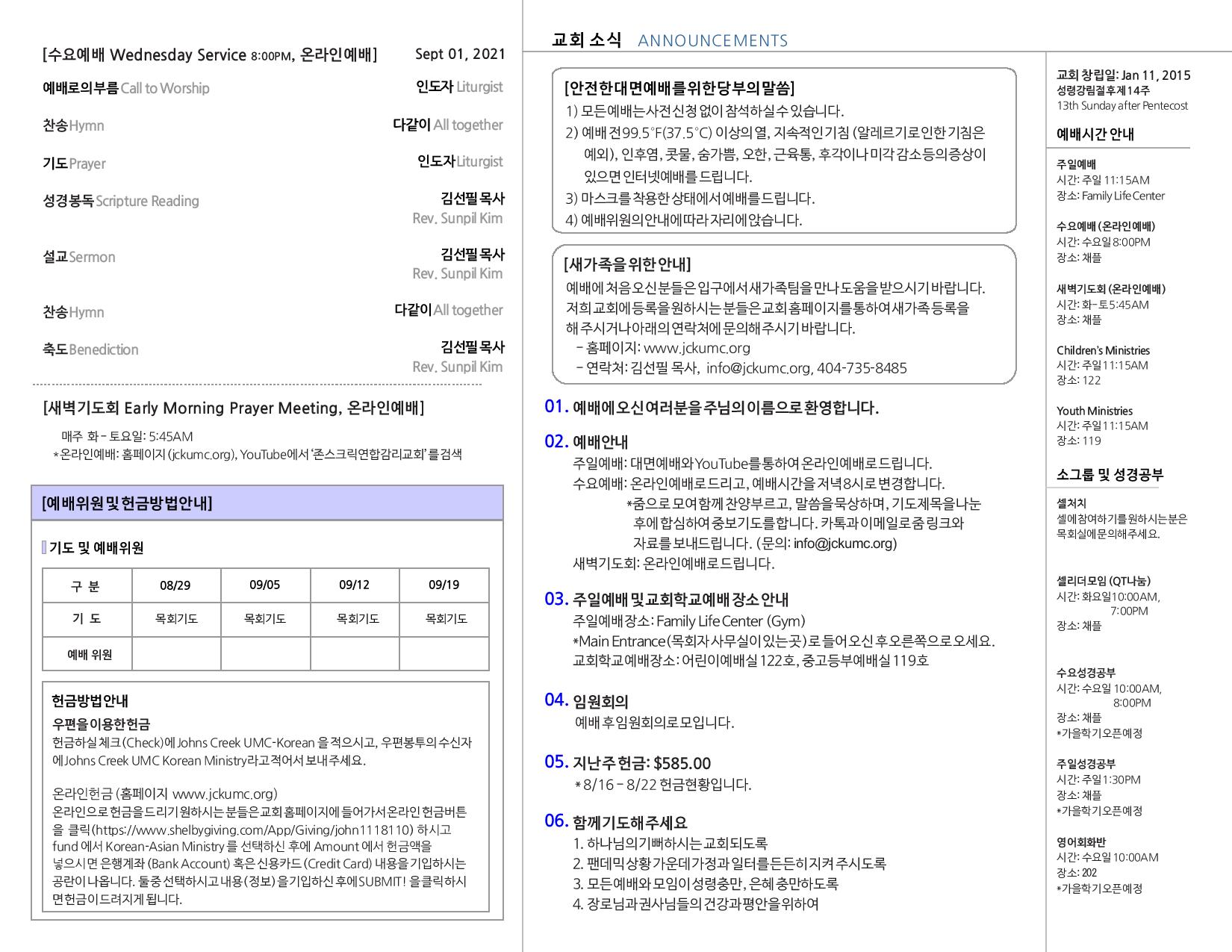Click 수요성경공부 sidebar entry
Screen dimensions: 1232x952
pos(1086,673)
